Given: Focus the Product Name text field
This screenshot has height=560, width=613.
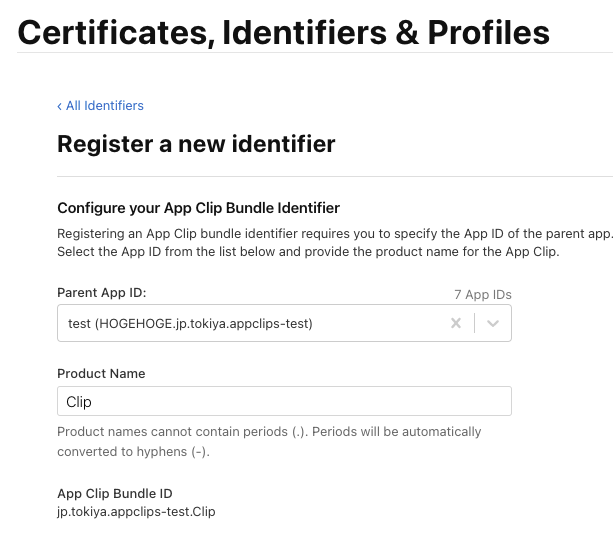Looking at the screenshot, I should click(x=300, y=401).
